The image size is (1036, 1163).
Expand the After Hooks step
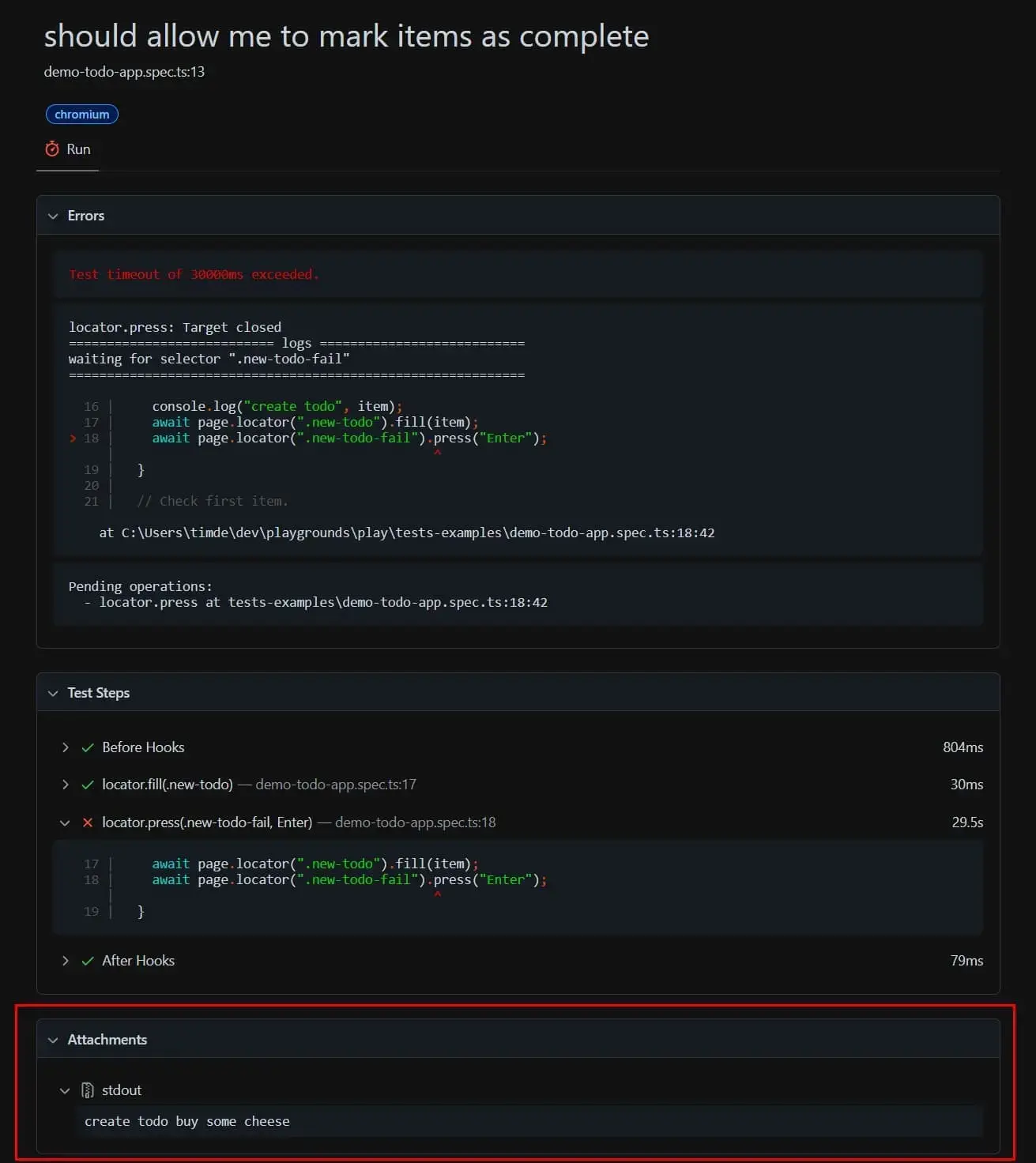tap(65, 961)
